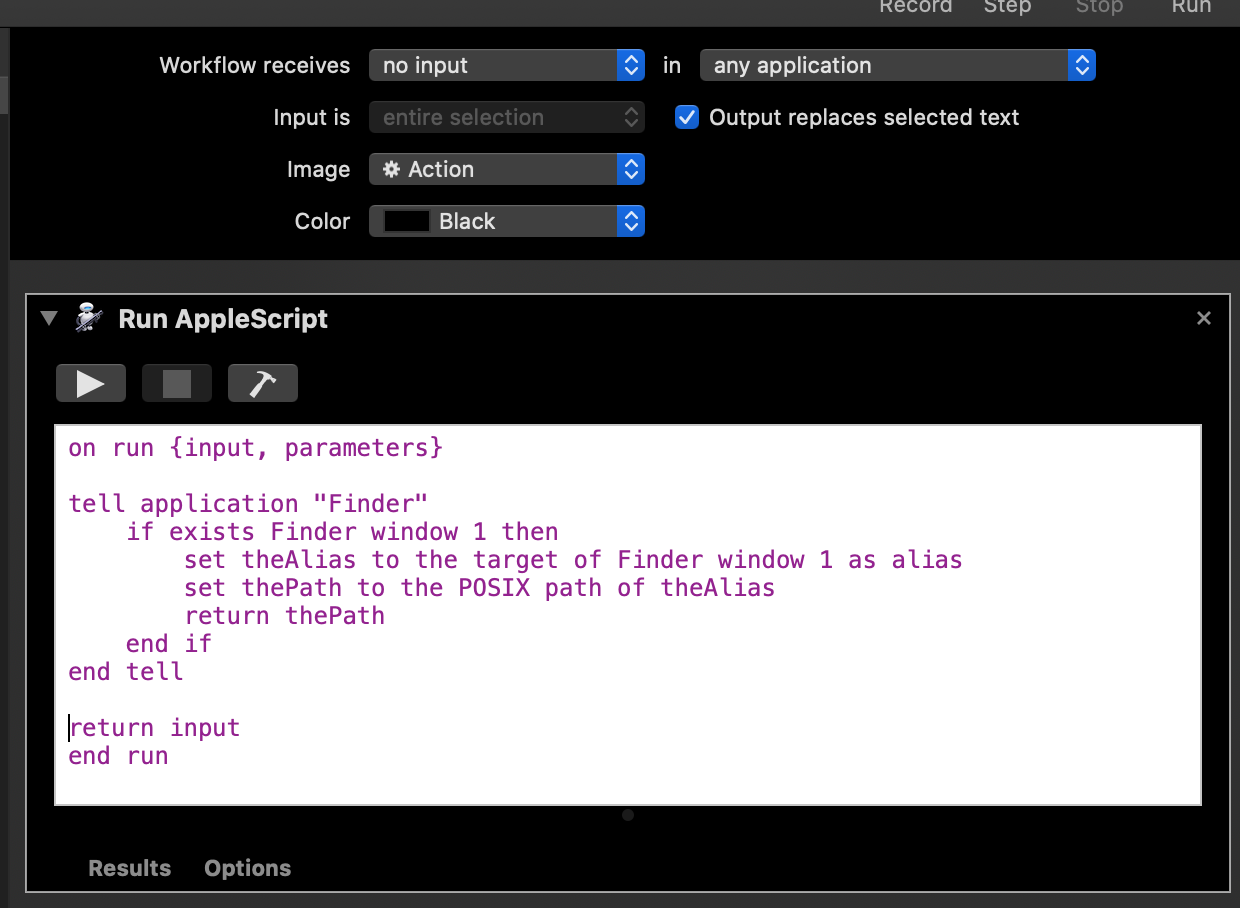
Task: Open the disabled 'entire selection' dropdown
Action: [507, 117]
